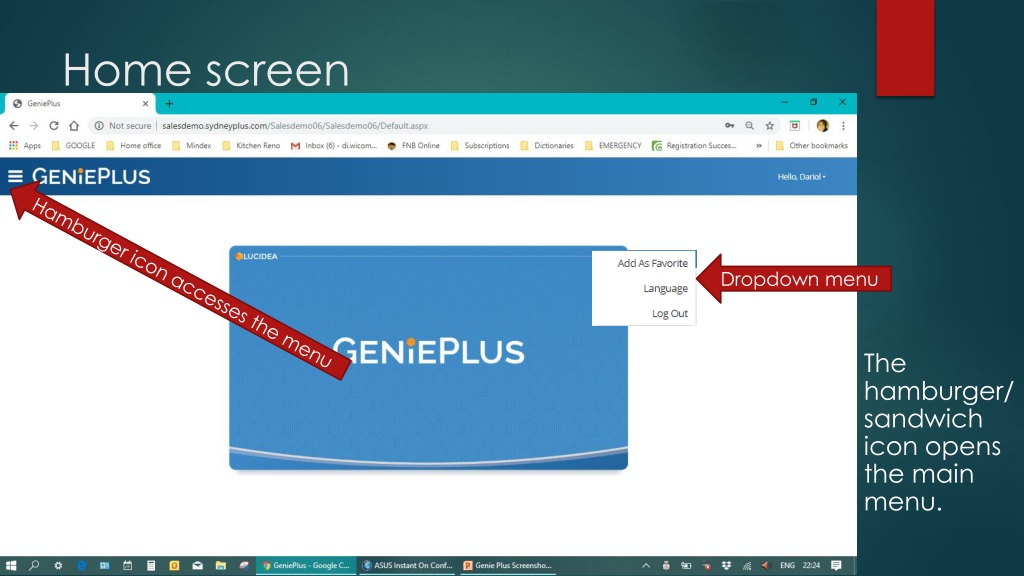Open the Pocket extension icon
1024x576 pixels.
[795, 125]
